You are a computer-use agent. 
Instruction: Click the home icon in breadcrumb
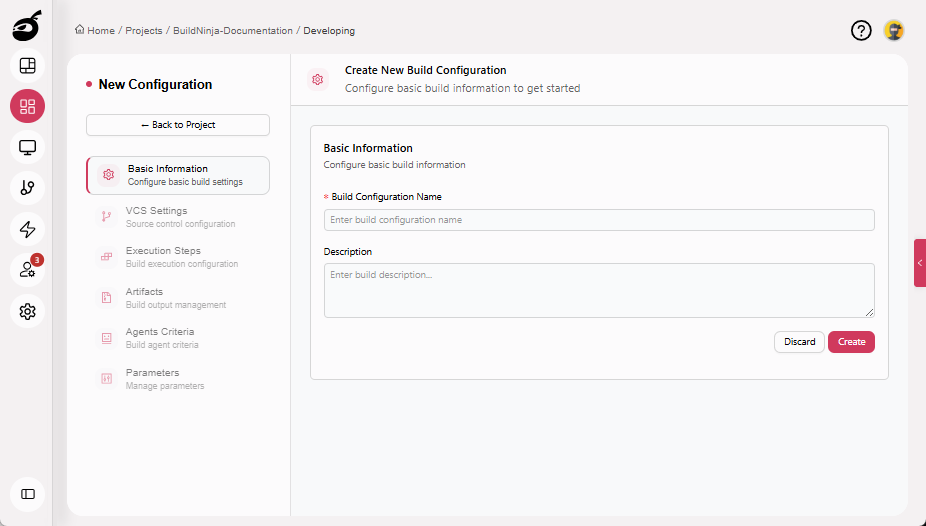pos(80,30)
